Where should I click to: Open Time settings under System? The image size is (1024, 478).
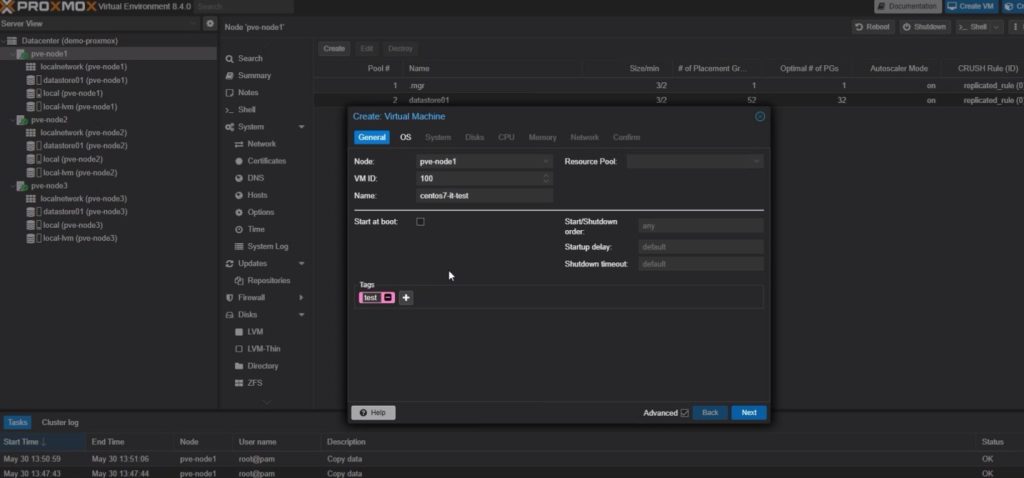click(x=256, y=229)
